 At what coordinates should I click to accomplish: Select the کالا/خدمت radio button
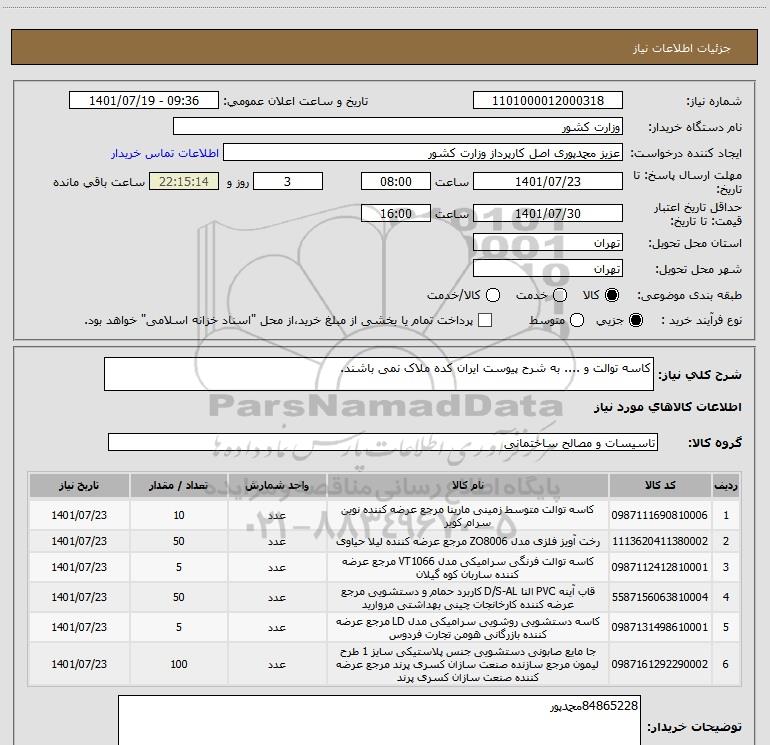point(493,295)
